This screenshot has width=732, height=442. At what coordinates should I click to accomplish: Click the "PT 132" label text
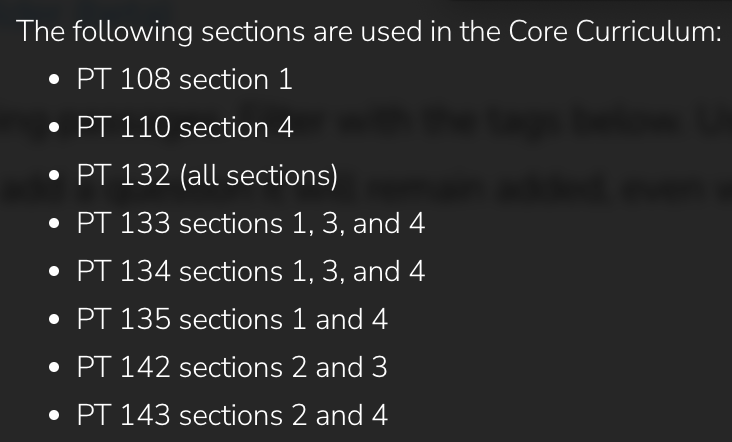[x=124, y=176]
